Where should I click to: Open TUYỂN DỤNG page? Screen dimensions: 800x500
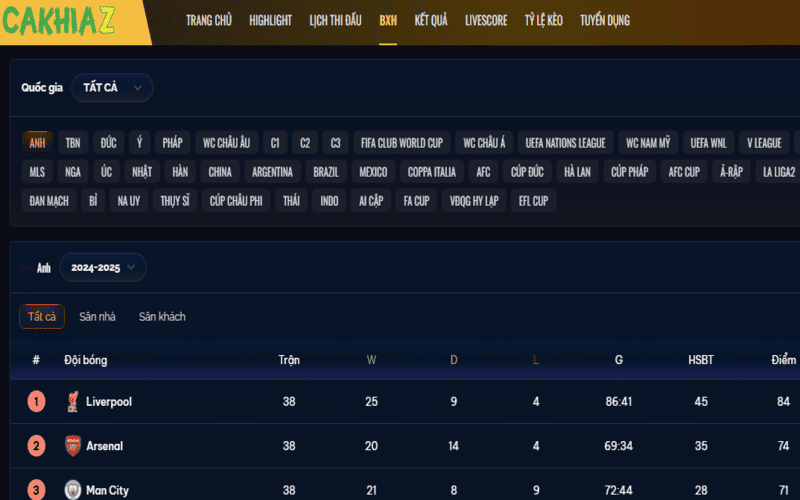point(605,20)
